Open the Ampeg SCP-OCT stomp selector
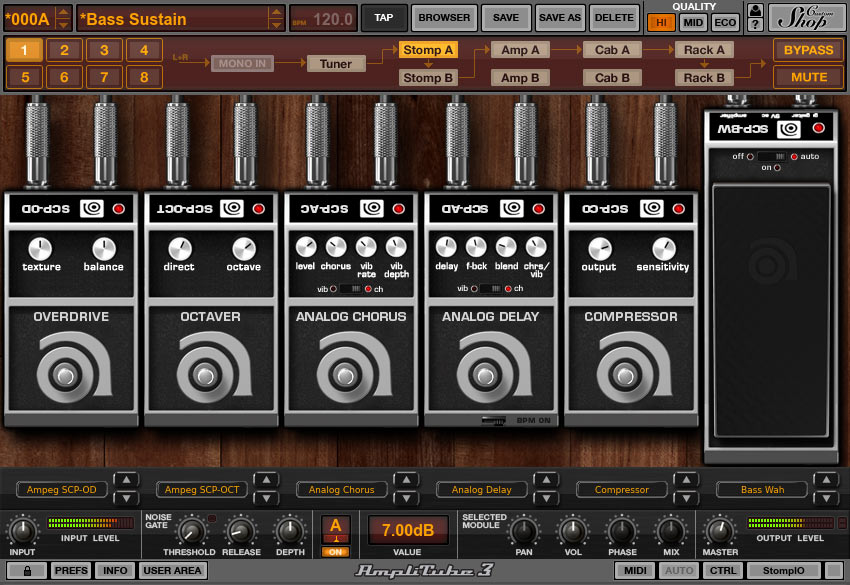850x585 pixels. pos(202,490)
